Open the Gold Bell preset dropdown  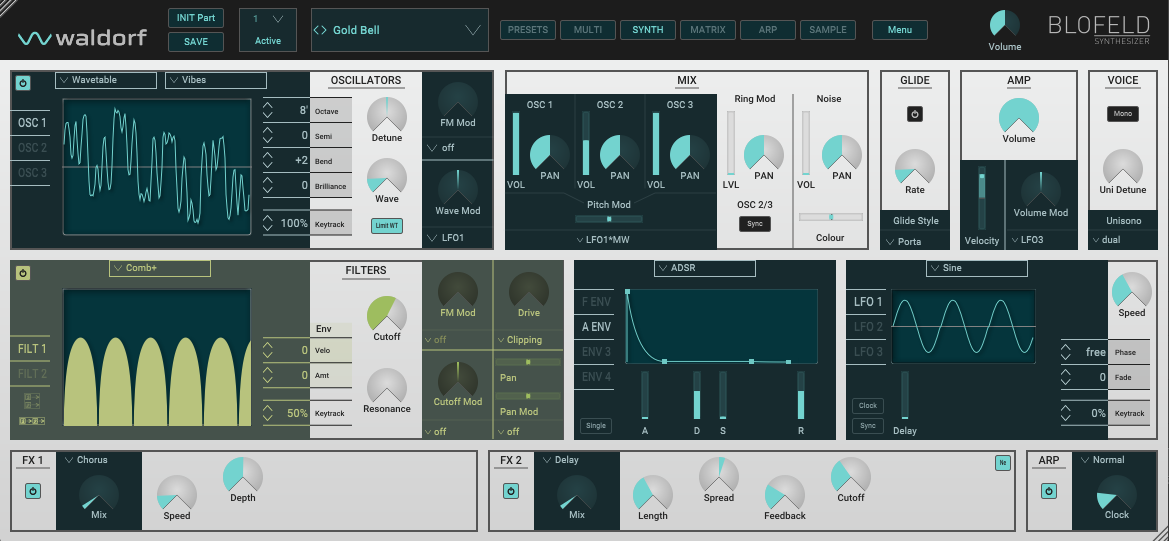click(399, 30)
